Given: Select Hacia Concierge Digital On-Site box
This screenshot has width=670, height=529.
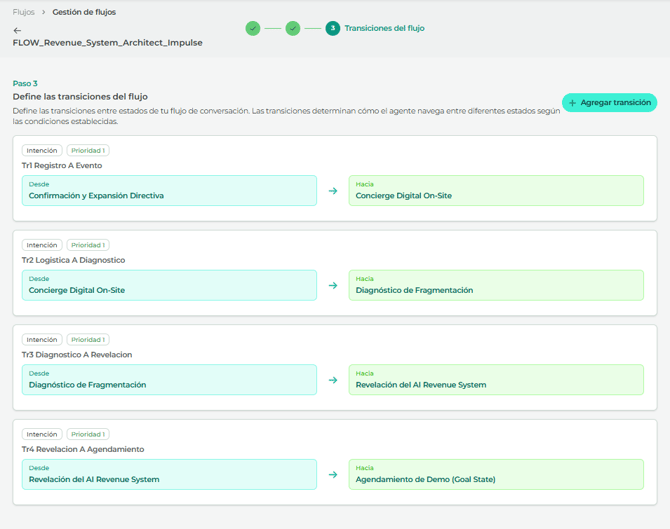Looking at the screenshot, I should click(496, 191).
